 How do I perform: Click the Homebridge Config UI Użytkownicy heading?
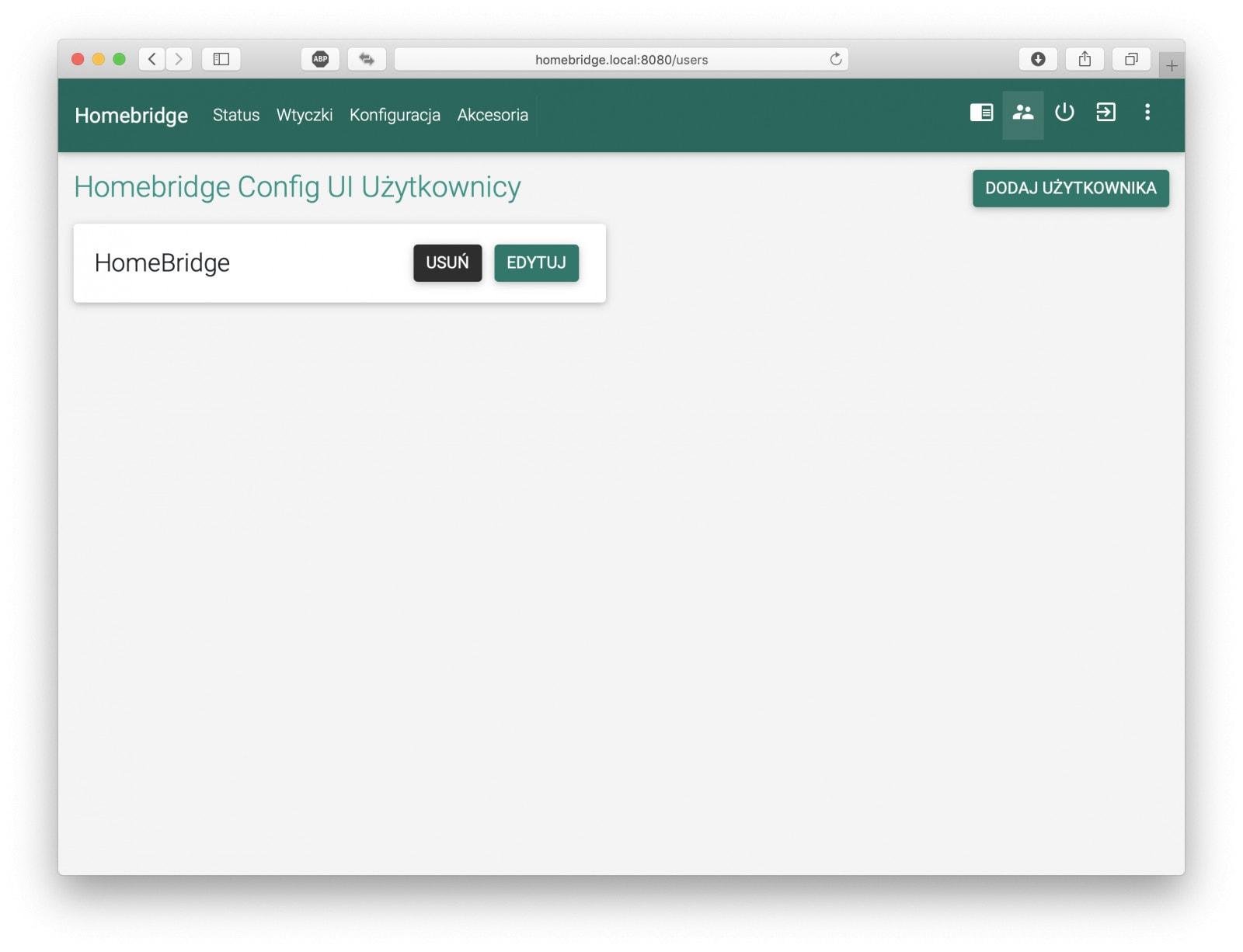tap(298, 187)
